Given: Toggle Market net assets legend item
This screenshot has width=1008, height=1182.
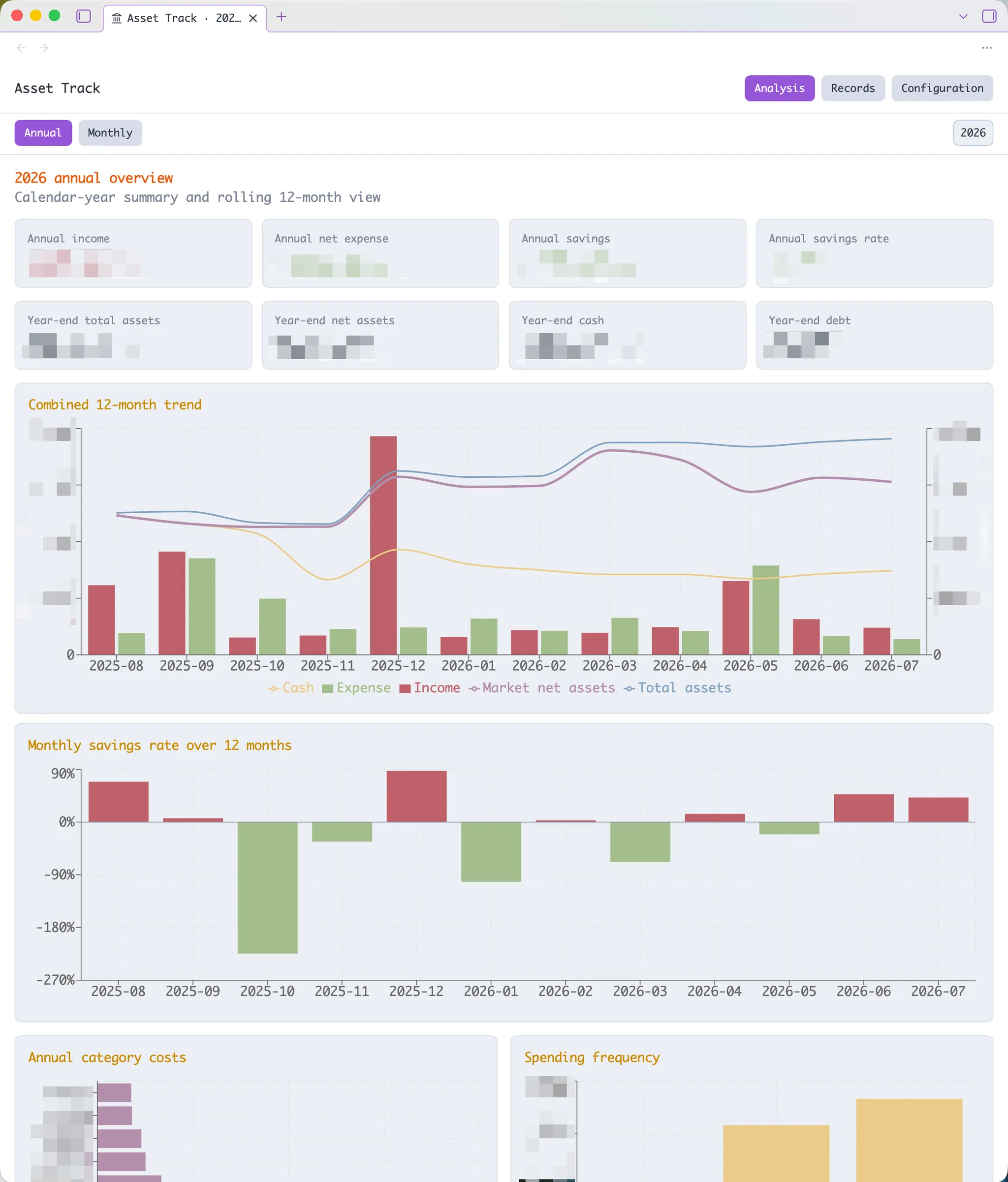Looking at the screenshot, I should 542,688.
